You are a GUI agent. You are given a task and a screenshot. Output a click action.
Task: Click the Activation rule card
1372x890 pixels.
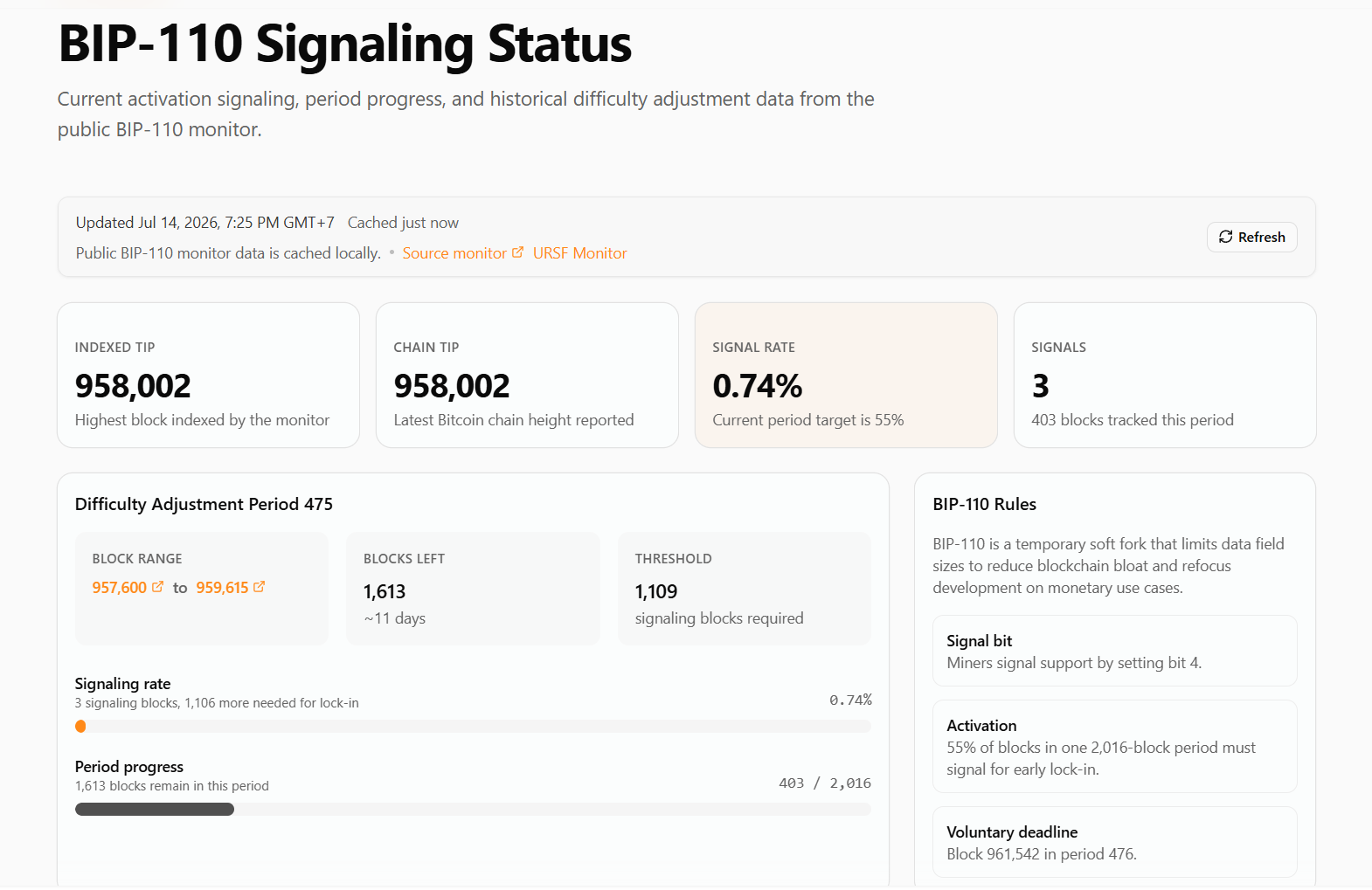pyautogui.click(x=1114, y=747)
